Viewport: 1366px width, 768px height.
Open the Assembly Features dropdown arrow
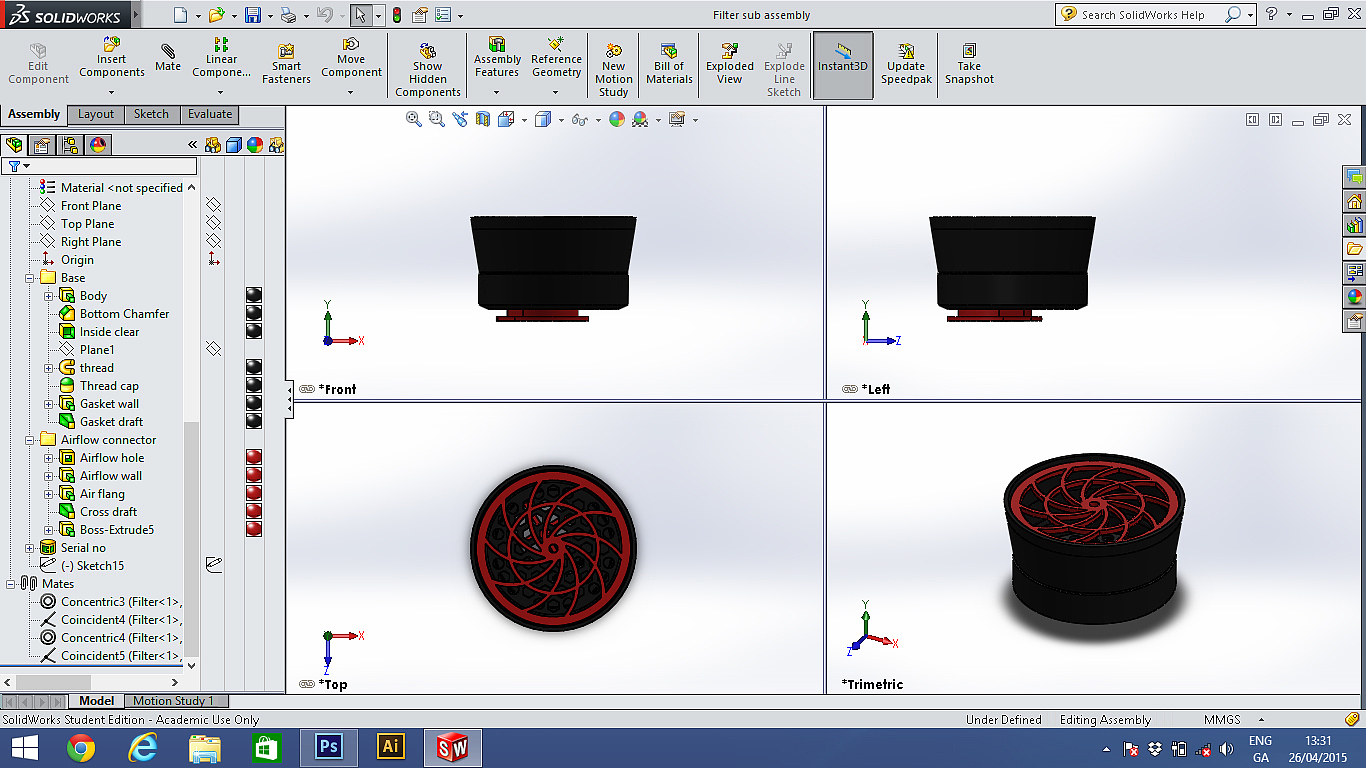click(497, 93)
